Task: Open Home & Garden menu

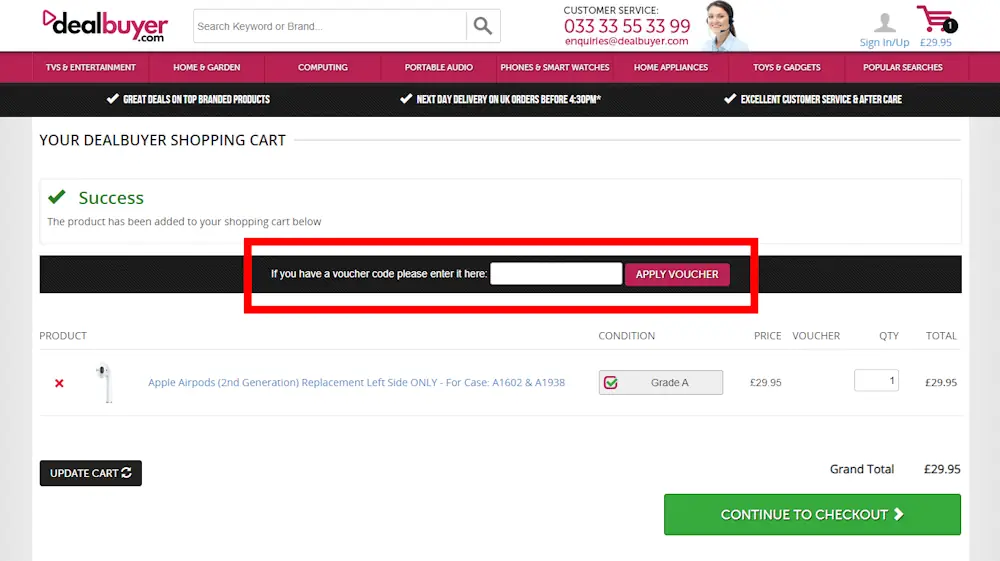Action: click(x=207, y=68)
